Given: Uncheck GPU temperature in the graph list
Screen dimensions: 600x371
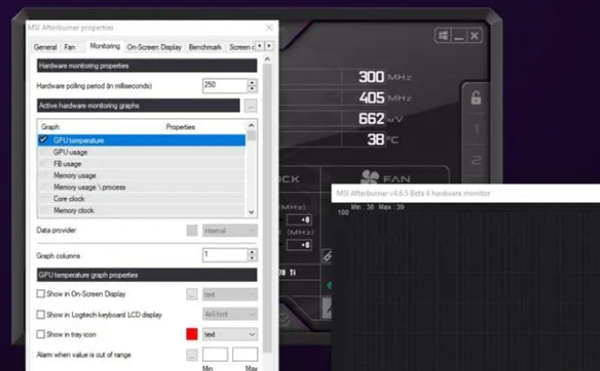Looking at the screenshot, I should click(43, 140).
